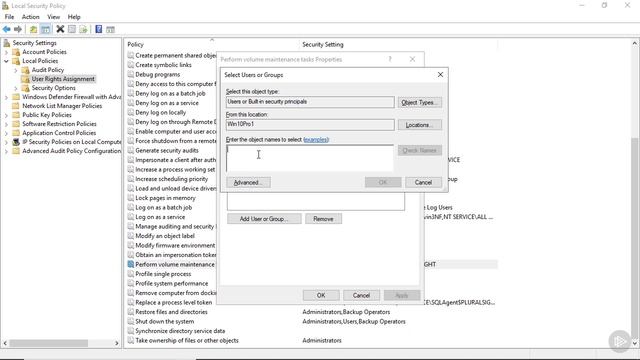Image resolution: width=640 pixels, height=360 pixels.
Task: Click the play overlay button in corner
Action: (620, 341)
